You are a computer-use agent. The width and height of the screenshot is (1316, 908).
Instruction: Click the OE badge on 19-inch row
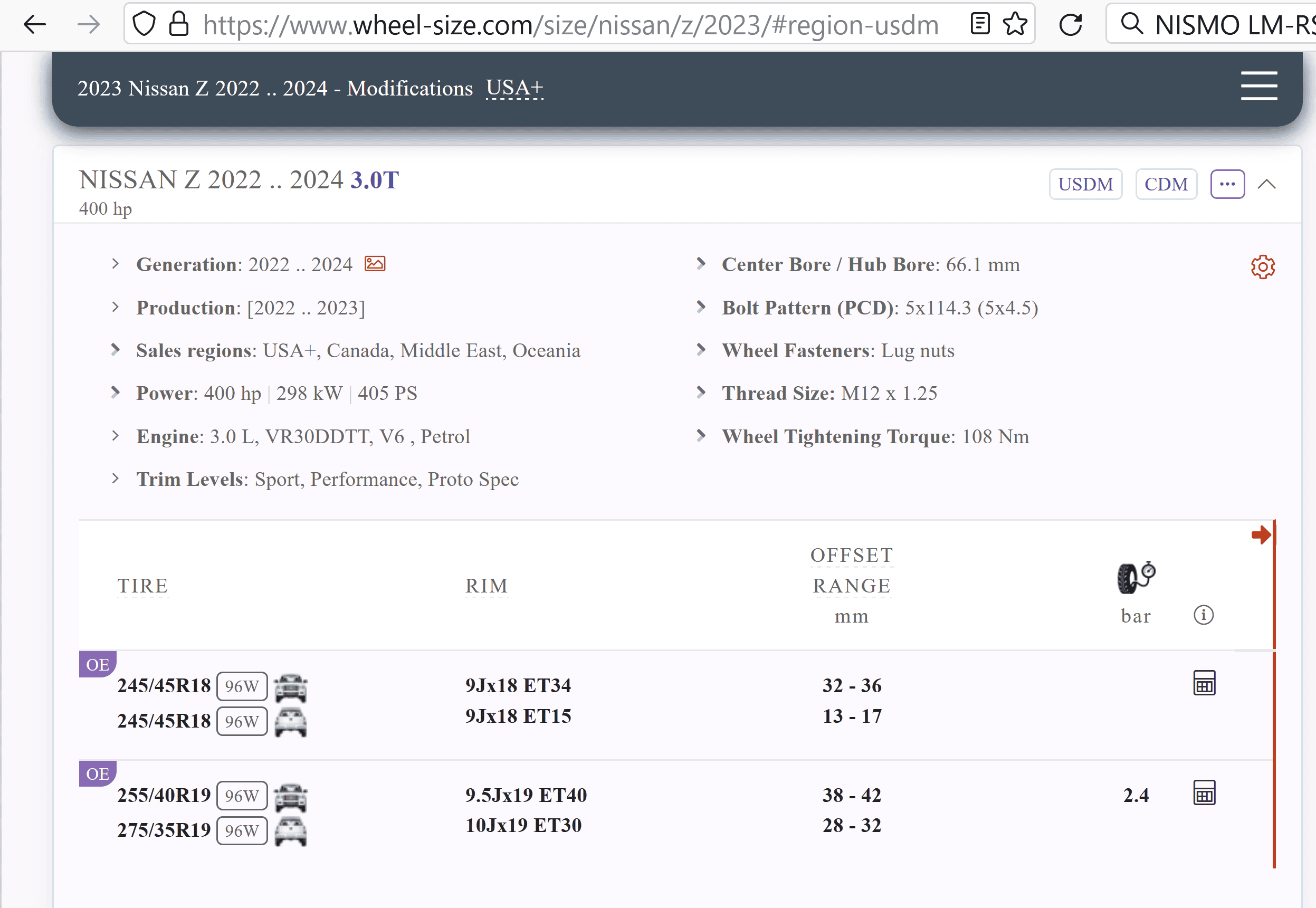pyautogui.click(x=98, y=773)
